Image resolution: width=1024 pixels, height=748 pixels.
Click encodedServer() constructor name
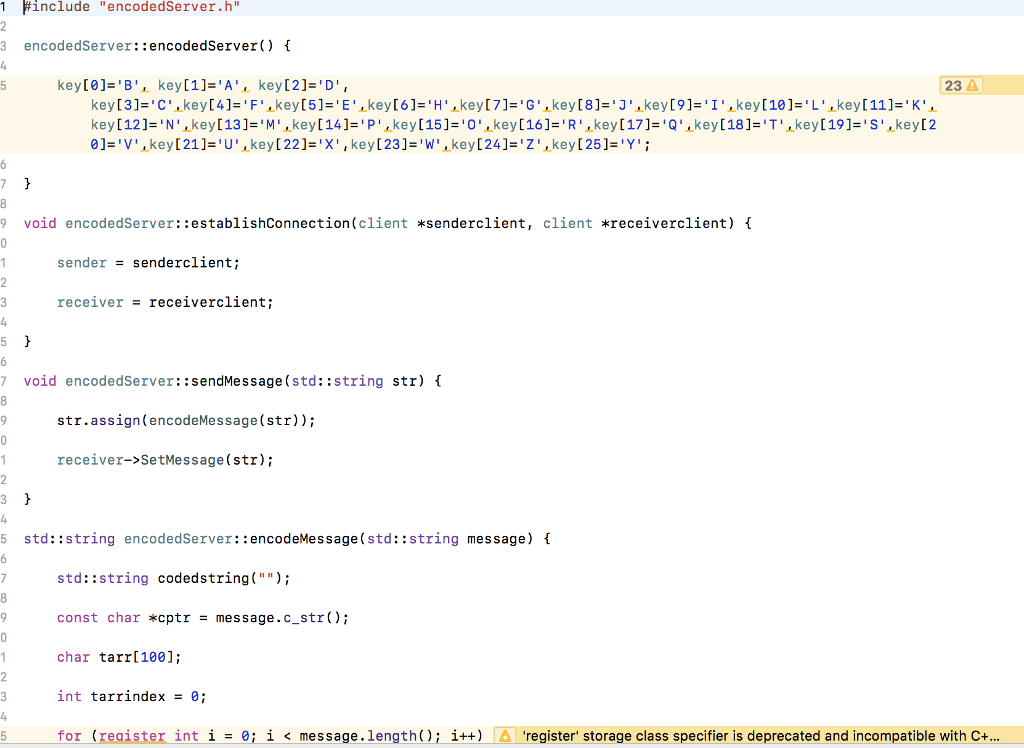212,46
